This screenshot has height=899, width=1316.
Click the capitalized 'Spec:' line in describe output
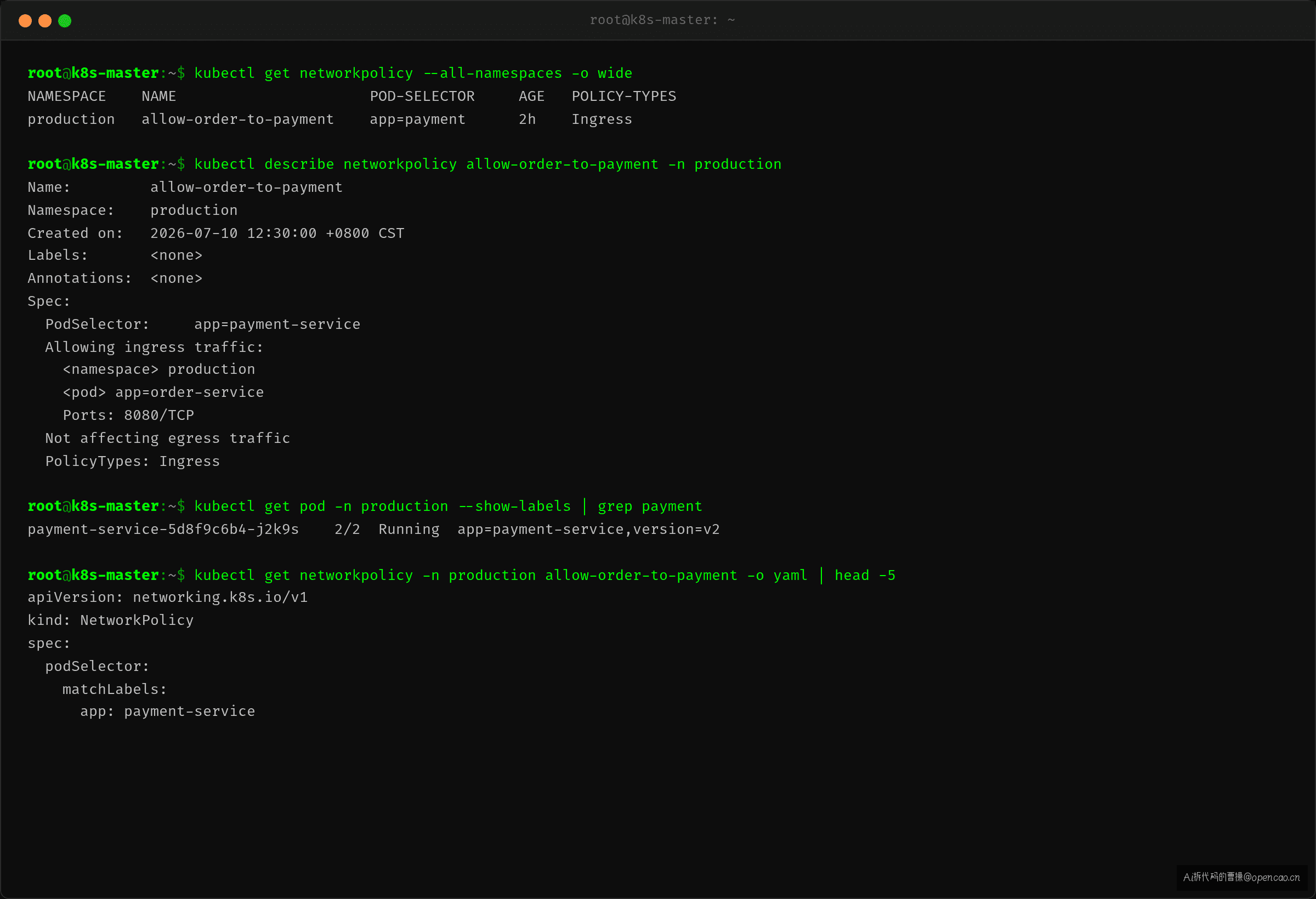coord(49,301)
